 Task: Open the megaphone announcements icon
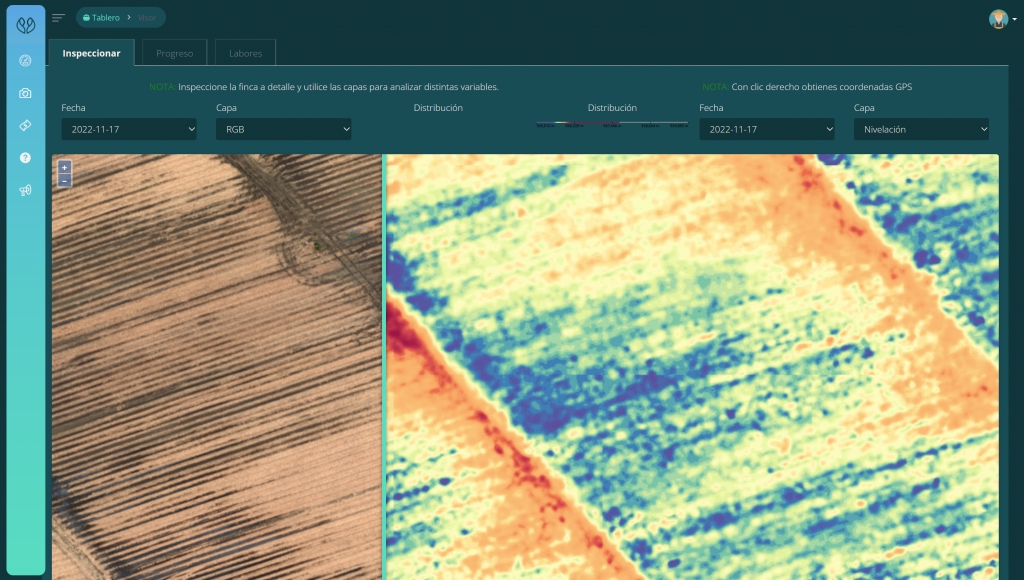tap(26, 190)
